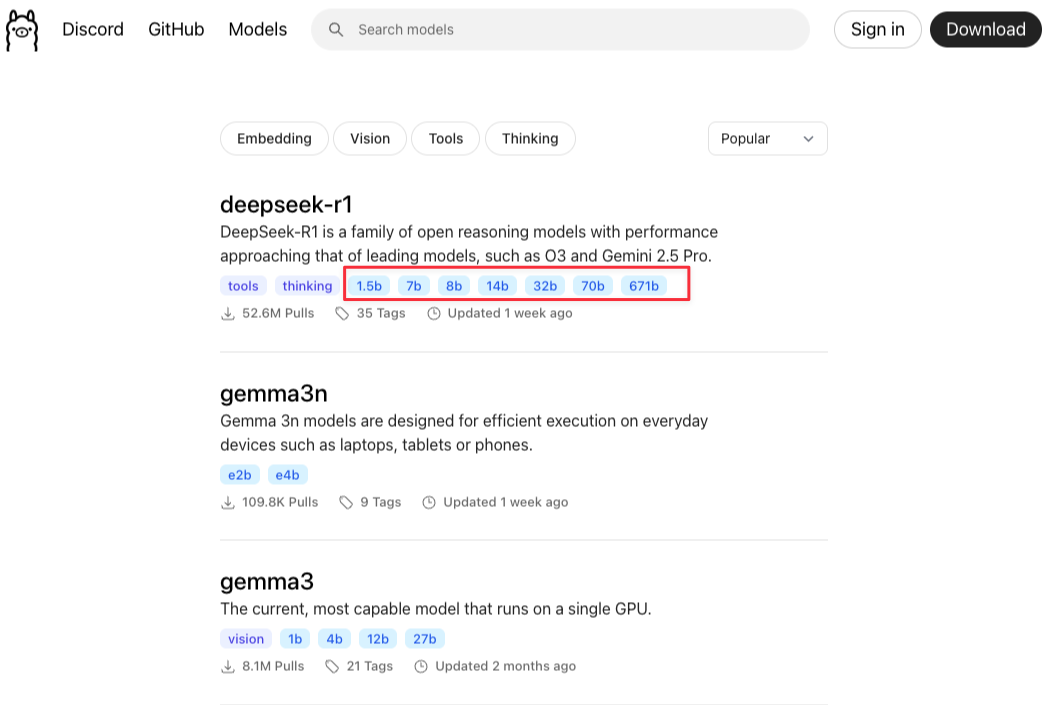
Task: Expand sort options via chevron arrow
Action: pos(808,139)
